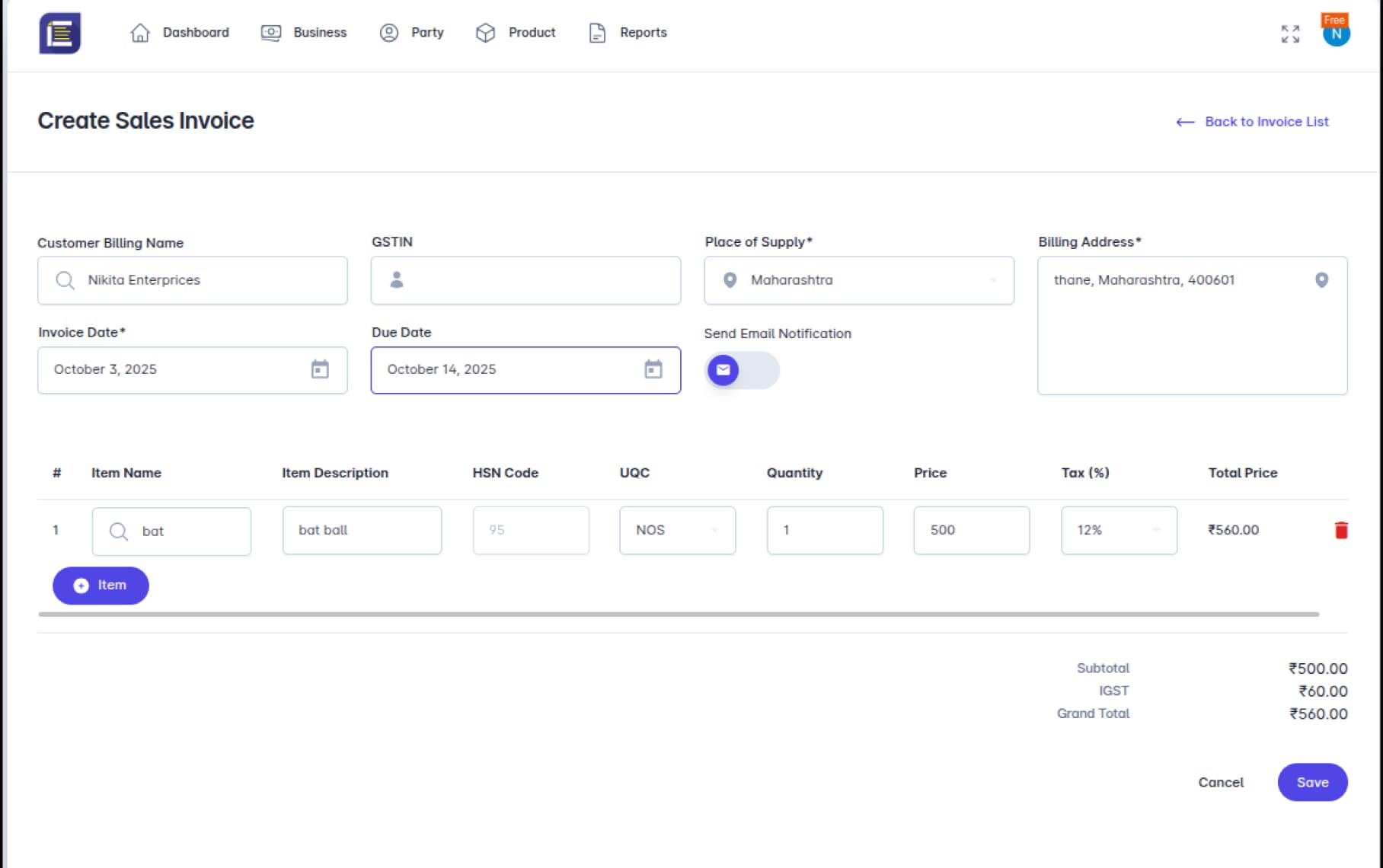Click the location pin in Billing Address

(1321, 280)
